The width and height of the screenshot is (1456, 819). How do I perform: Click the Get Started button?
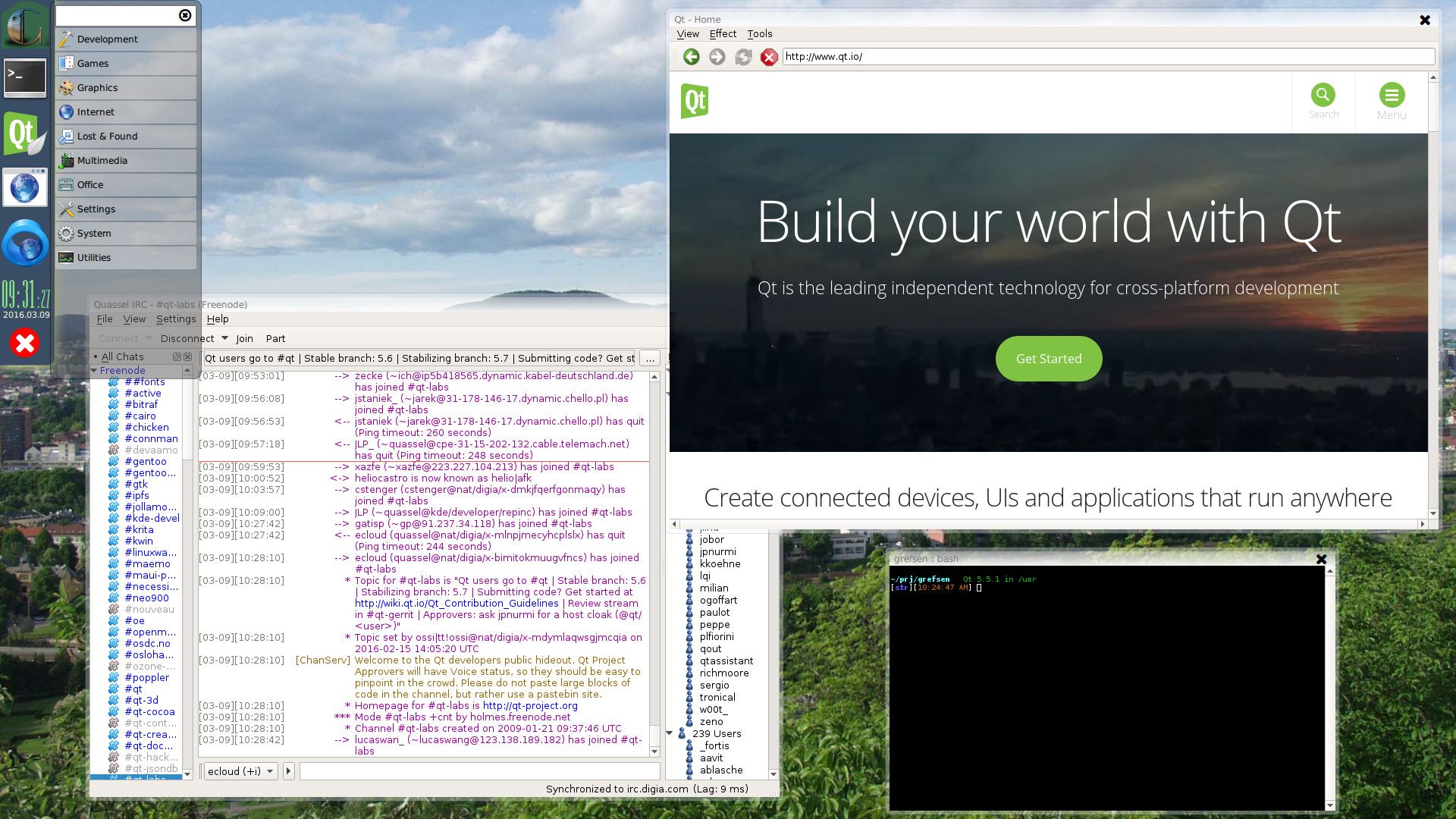click(x=1048, y=358)
